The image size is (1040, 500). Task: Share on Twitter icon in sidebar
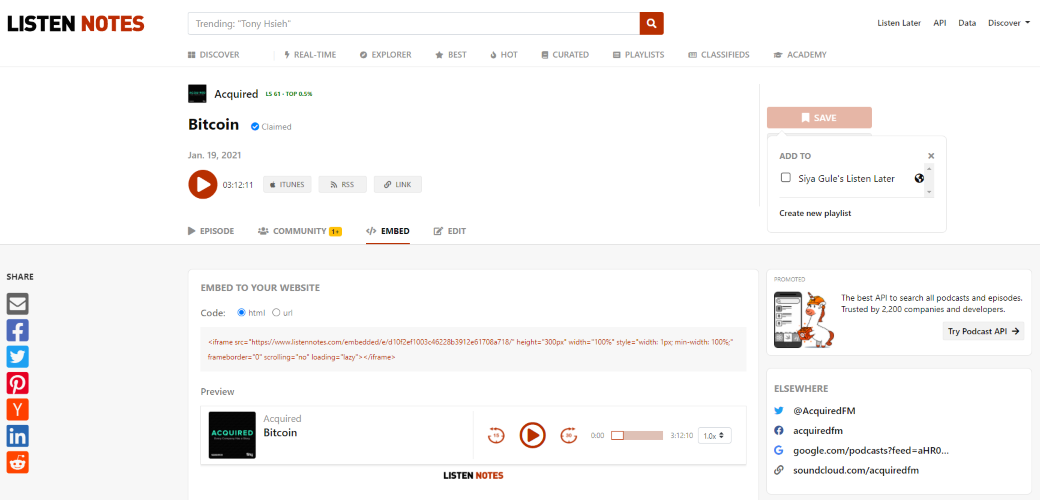(18, 357)
